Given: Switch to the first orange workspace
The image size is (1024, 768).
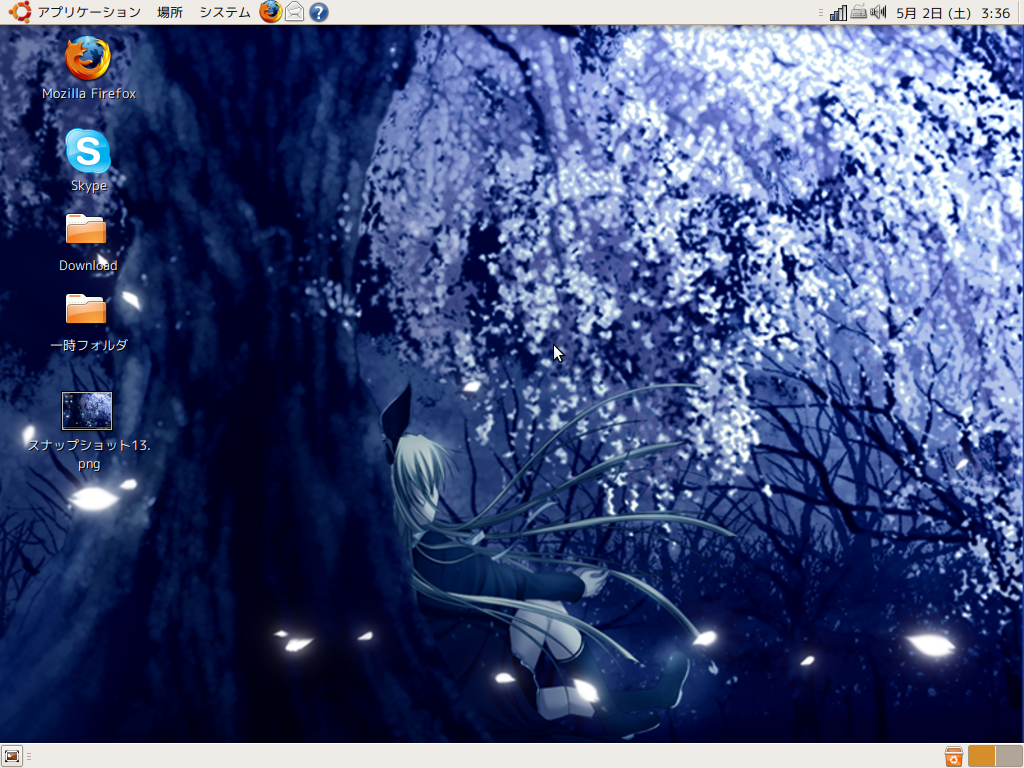Looking at the screenshot, I should pyautogui.click(x=982, y=756).
